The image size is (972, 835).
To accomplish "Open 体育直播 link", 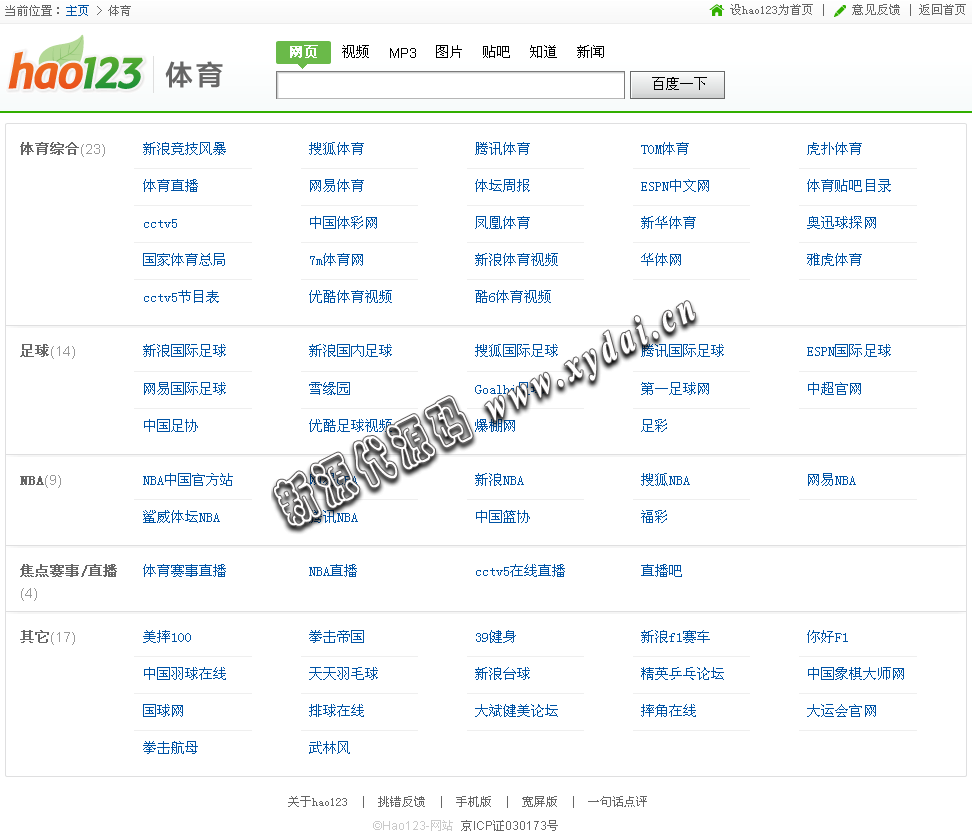I will click(170, 186).
